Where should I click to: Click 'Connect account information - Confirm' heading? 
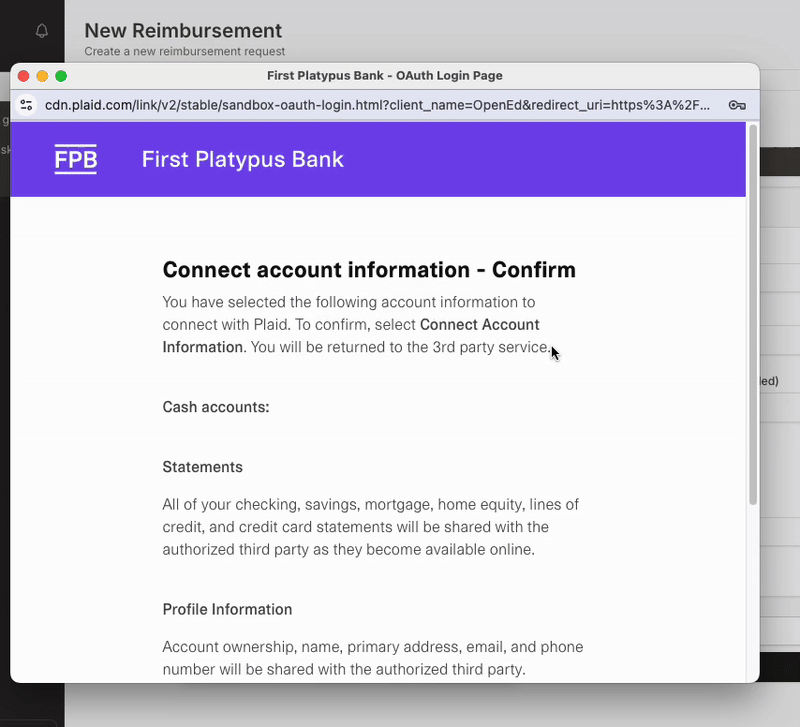(x=369, y=270)
